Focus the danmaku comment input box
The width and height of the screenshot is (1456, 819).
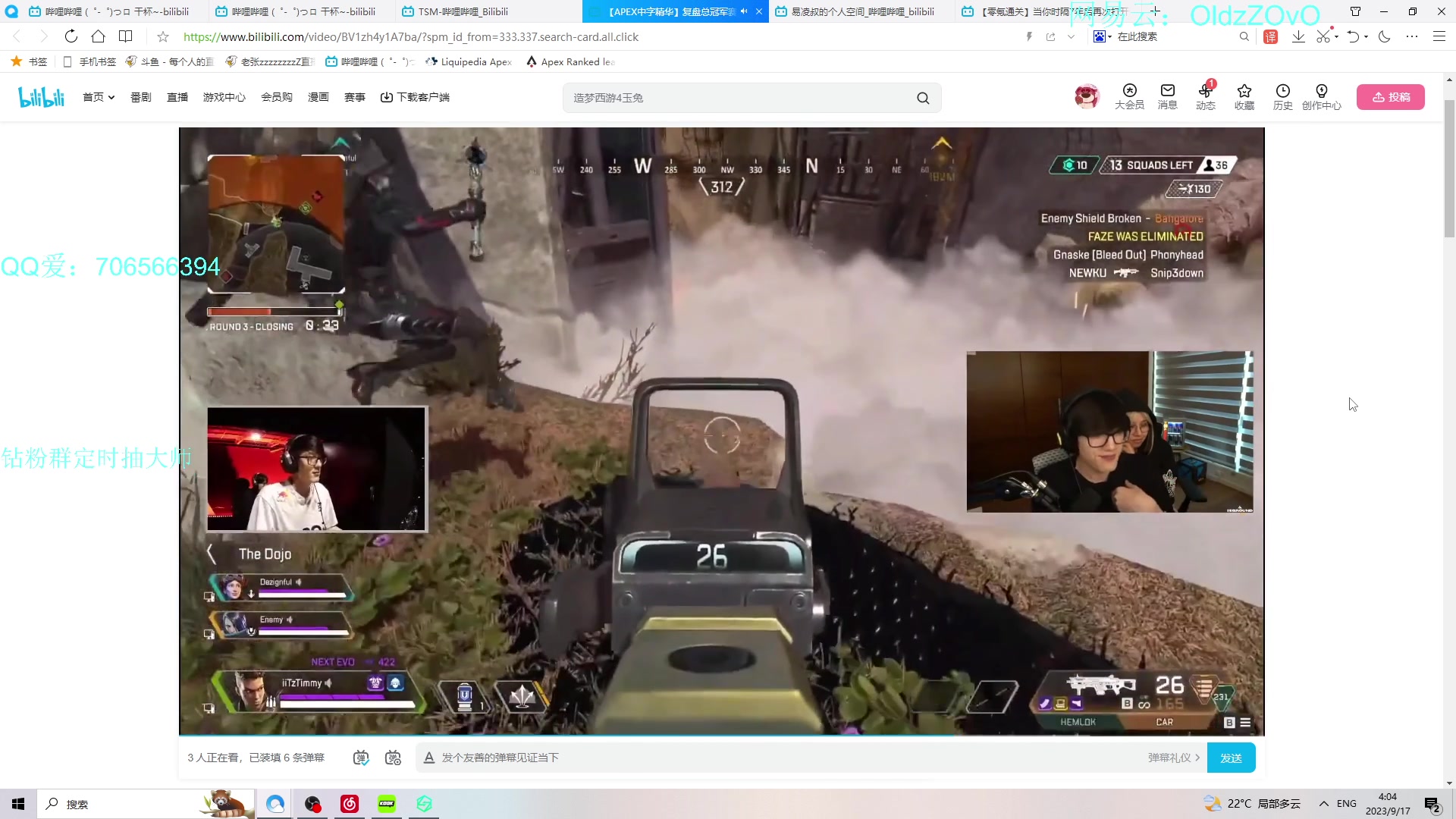[x=789, y=758]
